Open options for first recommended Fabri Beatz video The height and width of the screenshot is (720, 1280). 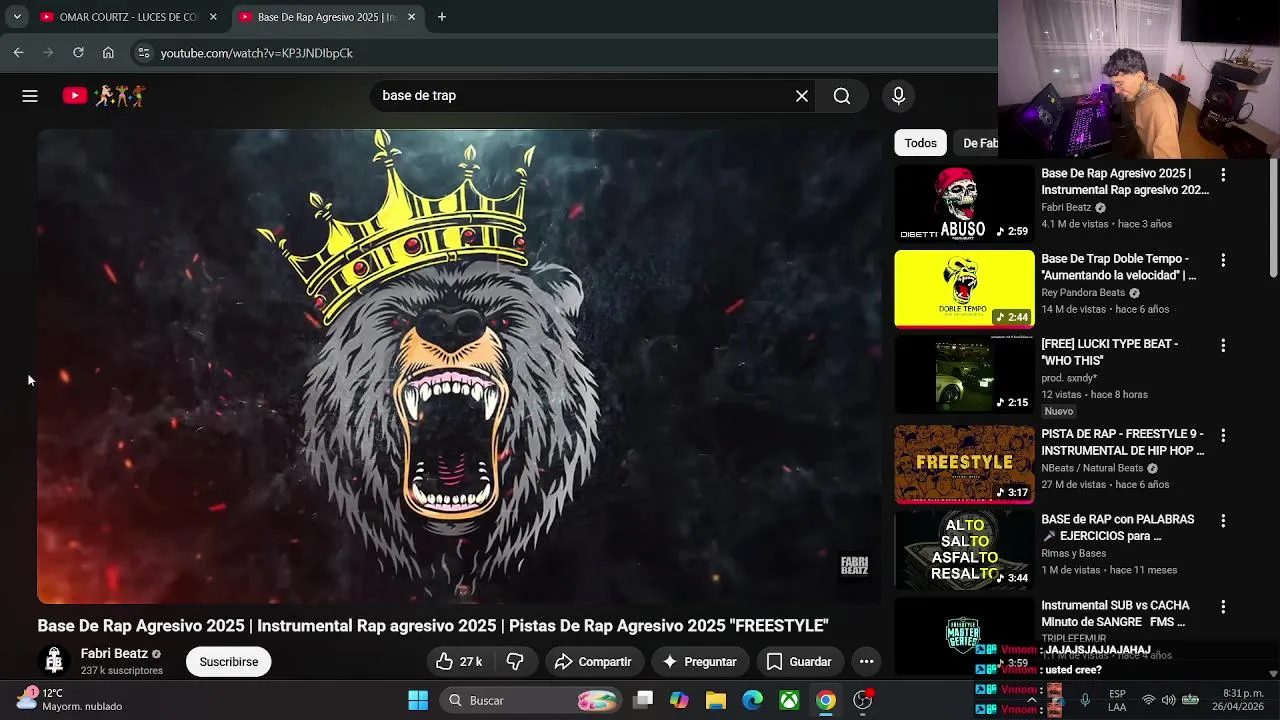coord(1222,175)
